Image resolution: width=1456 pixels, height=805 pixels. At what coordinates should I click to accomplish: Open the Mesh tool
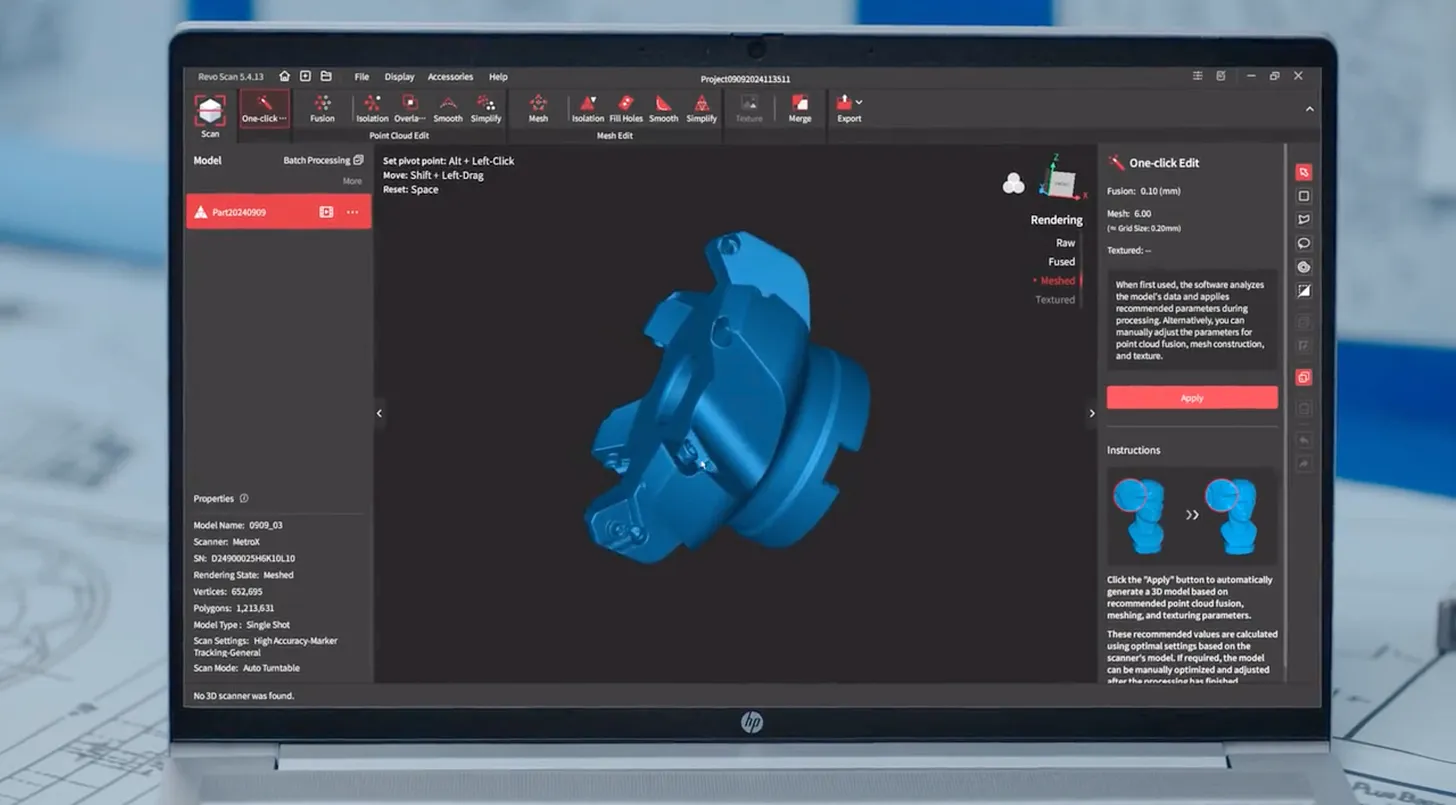pos(538,108)
